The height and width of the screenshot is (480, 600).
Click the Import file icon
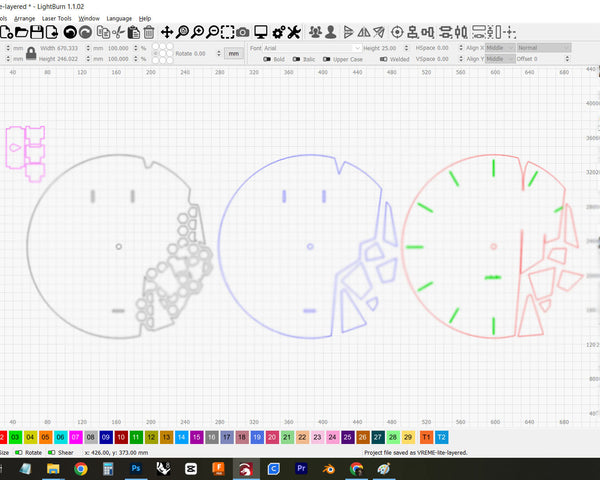[52, 32]
